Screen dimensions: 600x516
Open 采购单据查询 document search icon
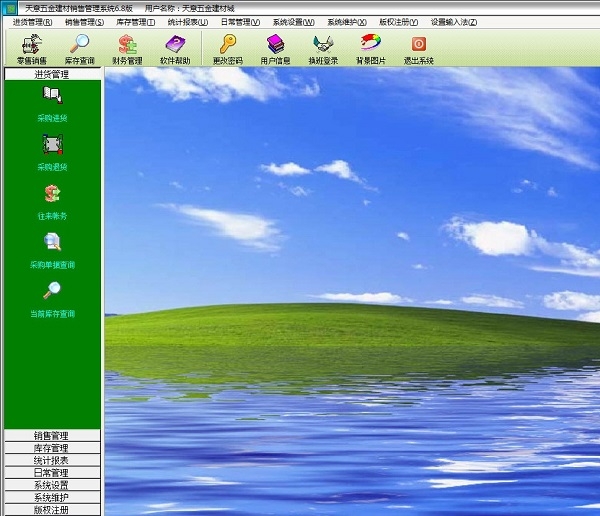pos(52,242)
